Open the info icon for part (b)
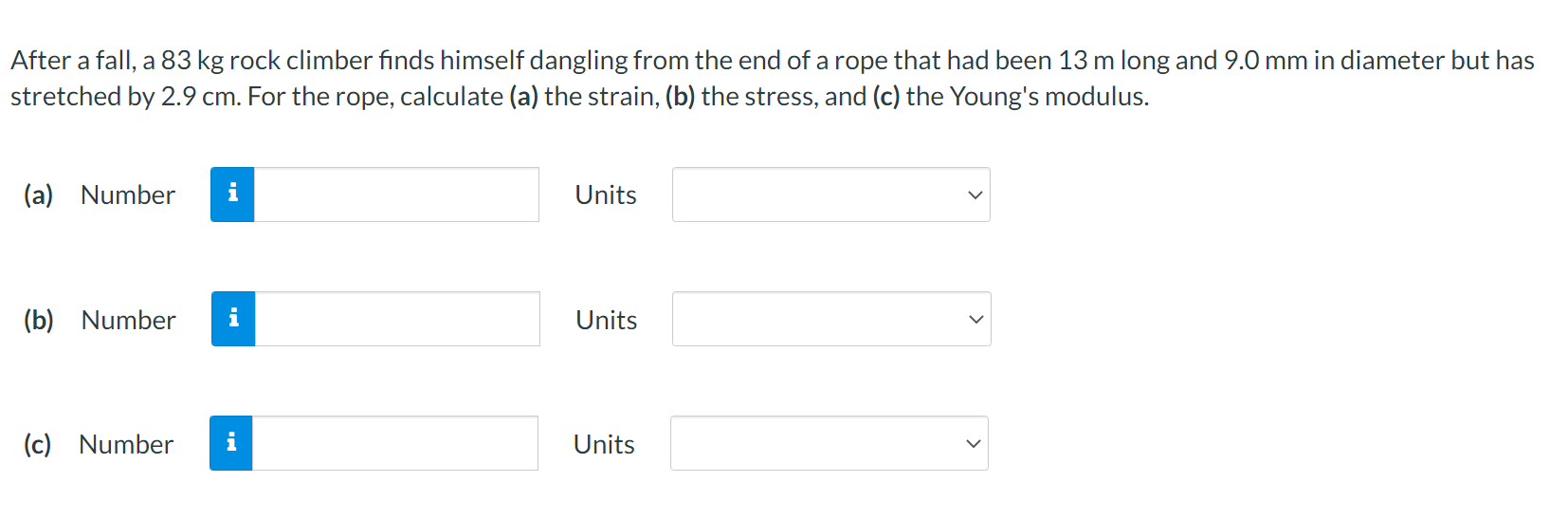1568x519 pixels. click(x=233, y=319)
